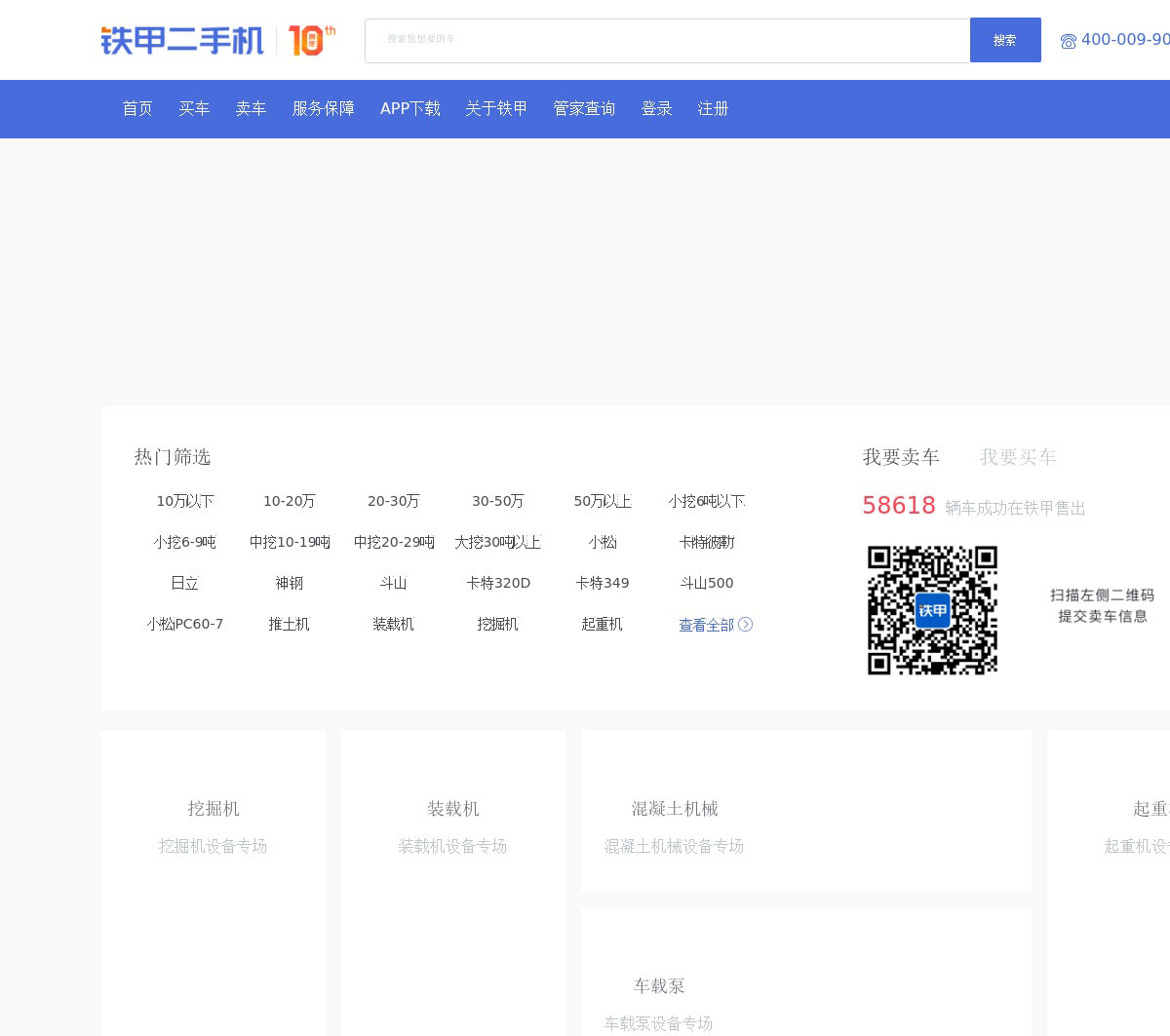Image resolution: width=1170 pixels, height=1036 pixels.
Task: Click 登录 to log in
Action: pos(657,109)
